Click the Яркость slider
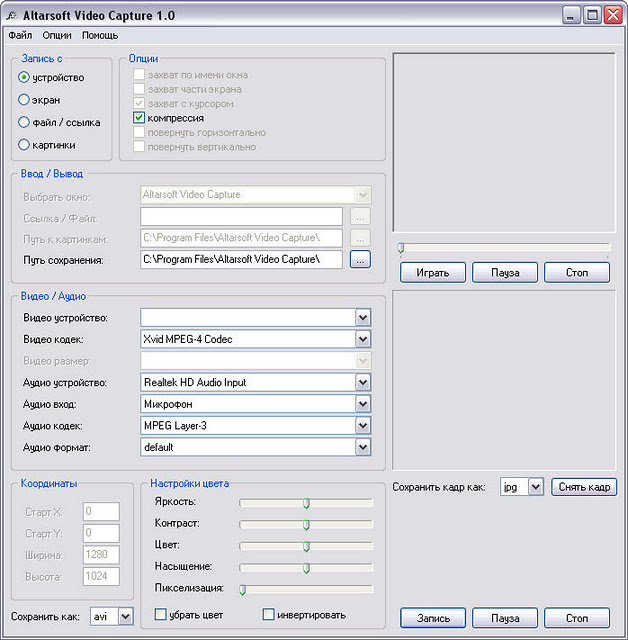This screenshot has height=640, width=628. point(306,502)
